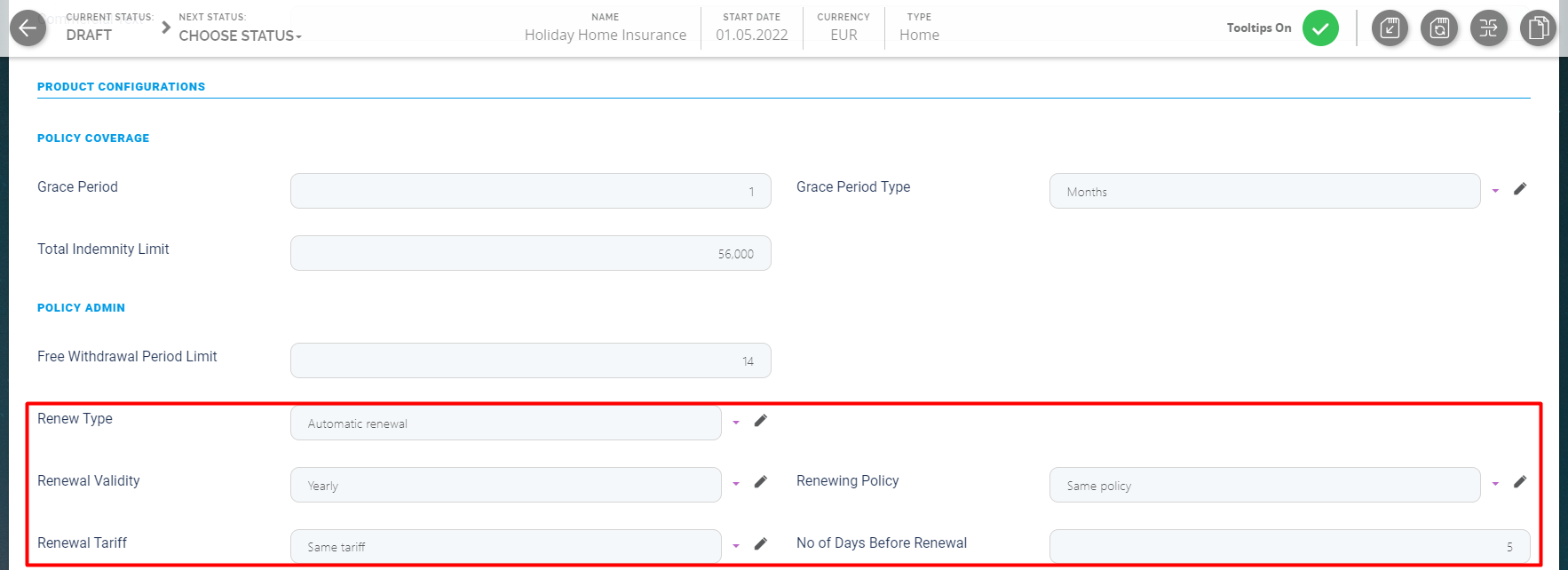Open the Choose Status dropdown
The height and width of the screenshot is (570, 1568).
point(240,36)
